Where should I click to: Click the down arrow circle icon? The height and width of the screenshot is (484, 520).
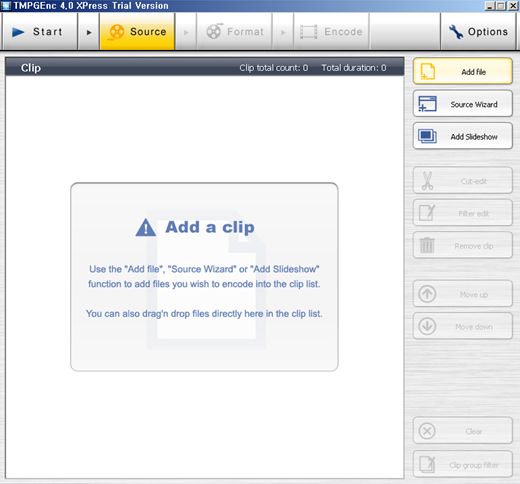tap(427, 326)
